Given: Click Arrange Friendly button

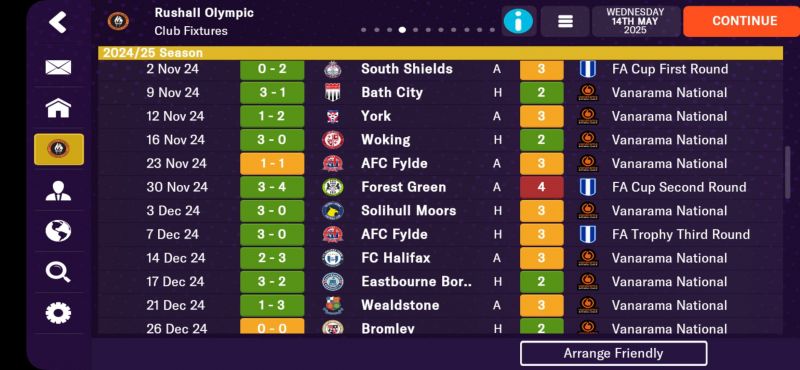Looking at the screenshot, I should point(613,353).
